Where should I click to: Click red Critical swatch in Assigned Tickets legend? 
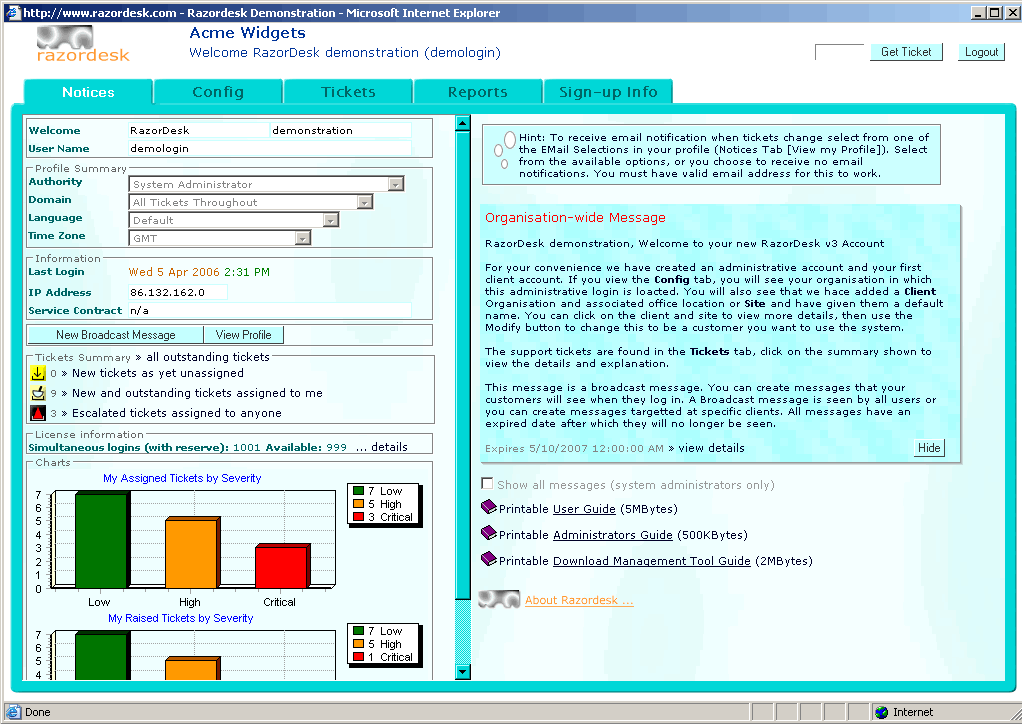pos(358,517)
